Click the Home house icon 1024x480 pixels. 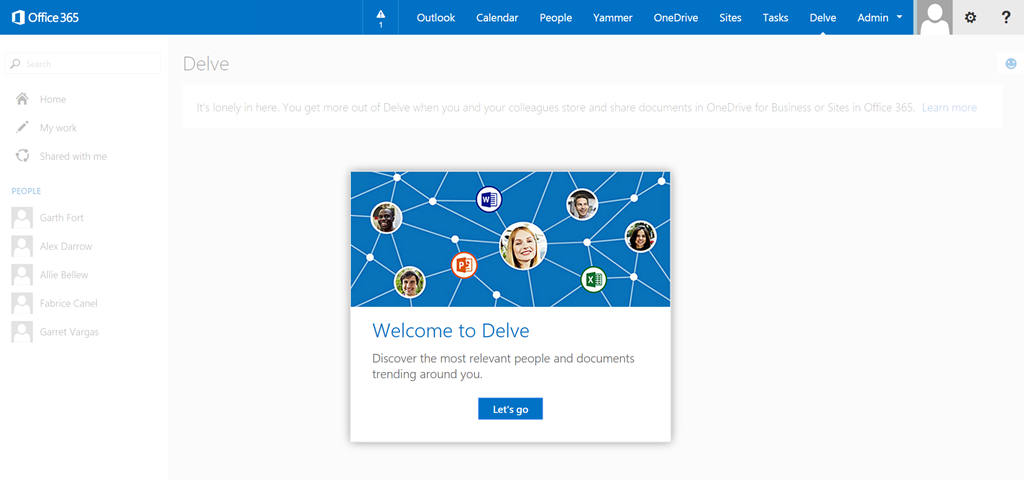coord(22,99)
